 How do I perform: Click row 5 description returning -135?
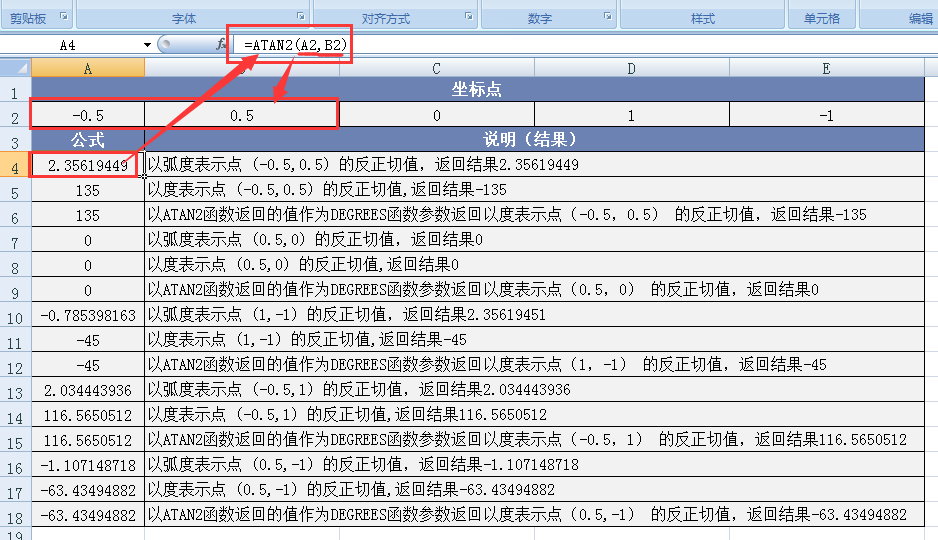tap(534, 190)
